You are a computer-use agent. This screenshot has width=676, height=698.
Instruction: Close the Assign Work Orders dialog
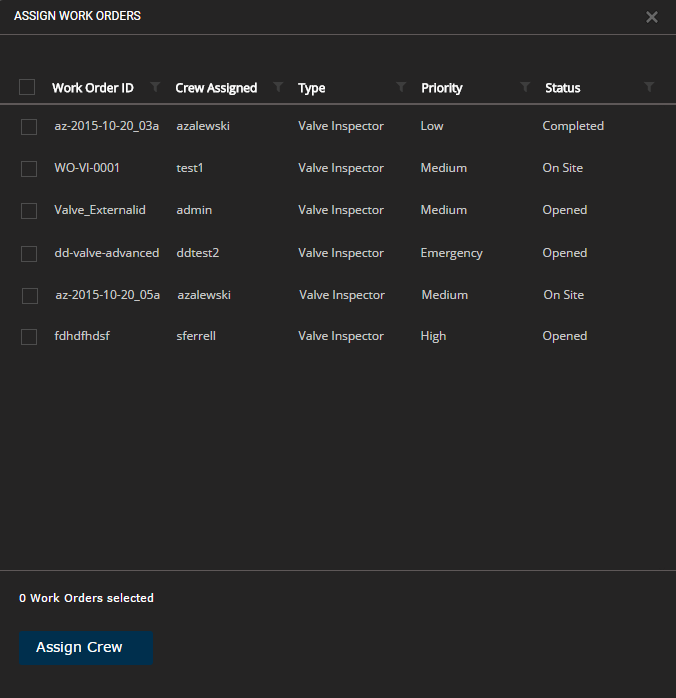pos(652,17)
